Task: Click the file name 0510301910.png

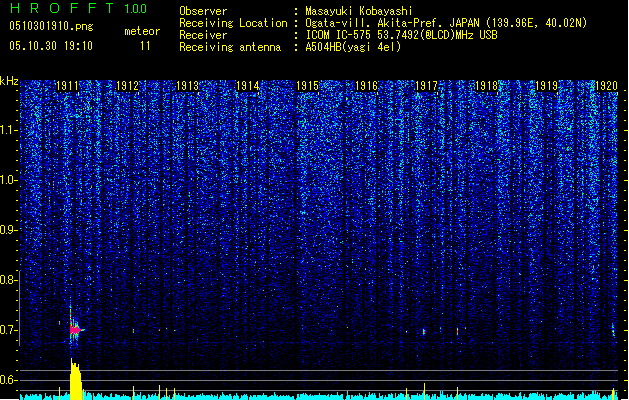Action: (x=51, y=27)
